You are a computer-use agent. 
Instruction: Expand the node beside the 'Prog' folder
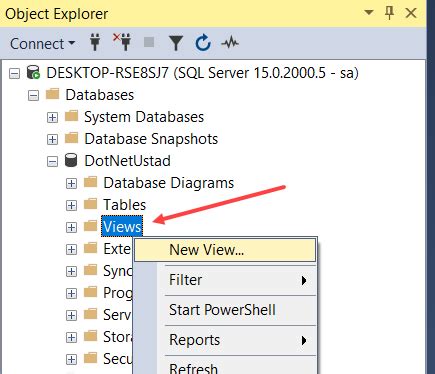[x=71, y=293]
